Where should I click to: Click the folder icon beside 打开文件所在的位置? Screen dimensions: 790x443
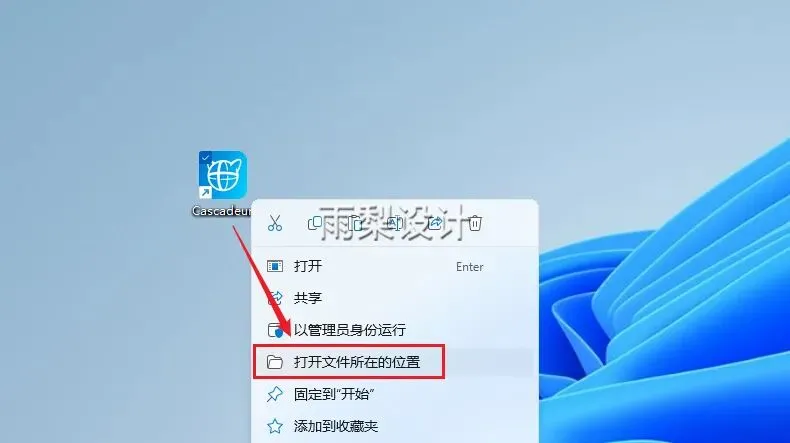275,362
